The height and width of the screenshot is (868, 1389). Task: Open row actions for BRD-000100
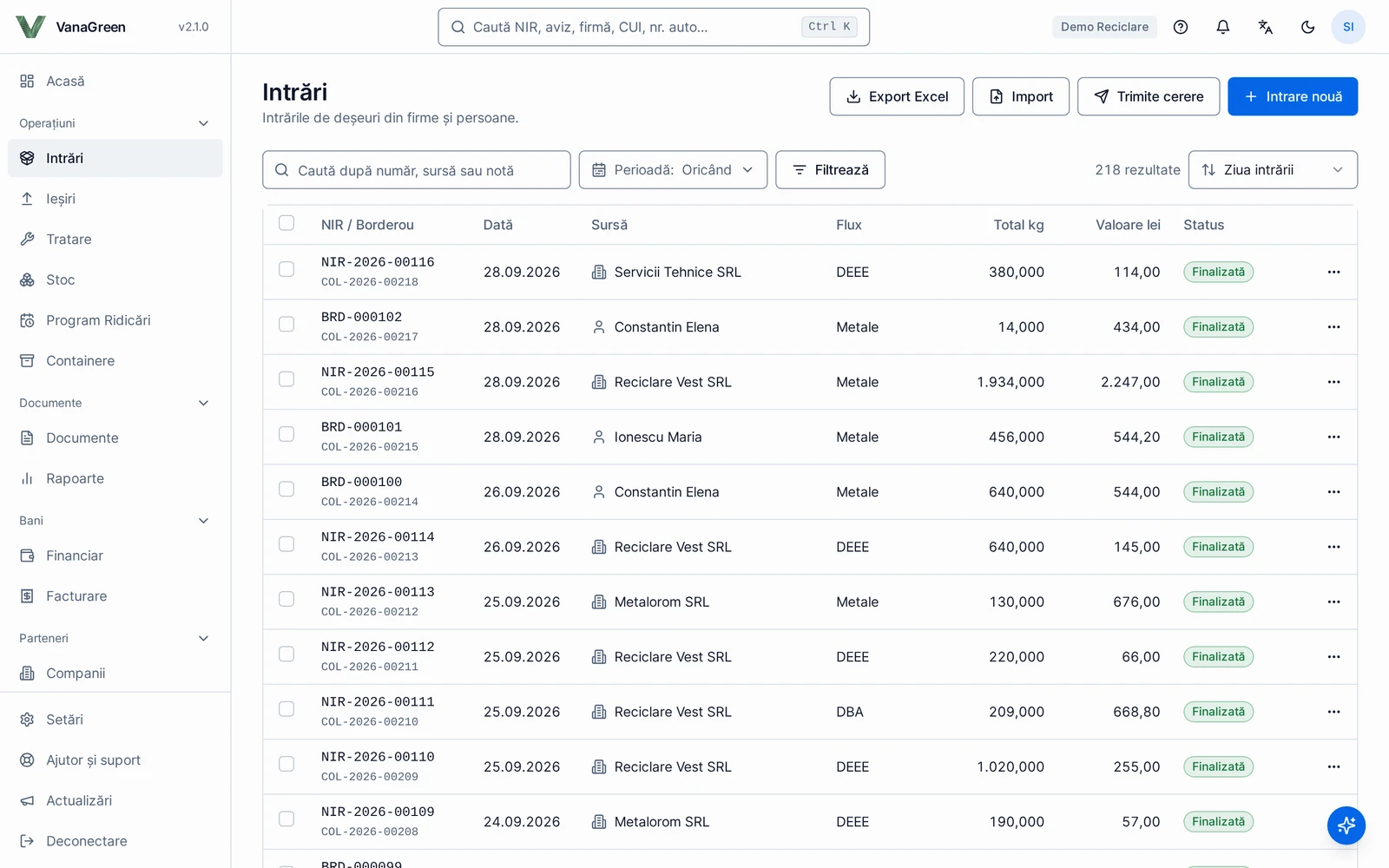(1334, 492)
